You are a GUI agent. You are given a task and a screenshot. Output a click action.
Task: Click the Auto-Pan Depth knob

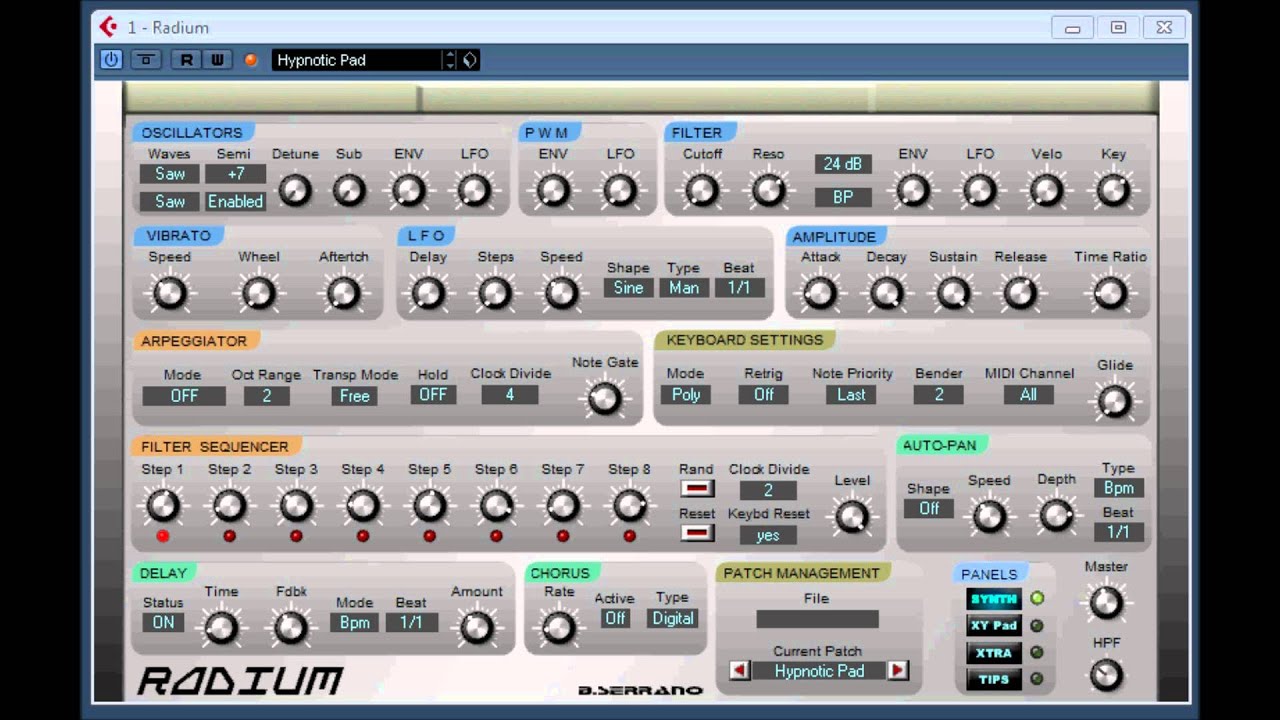(x=1056, y=516)
